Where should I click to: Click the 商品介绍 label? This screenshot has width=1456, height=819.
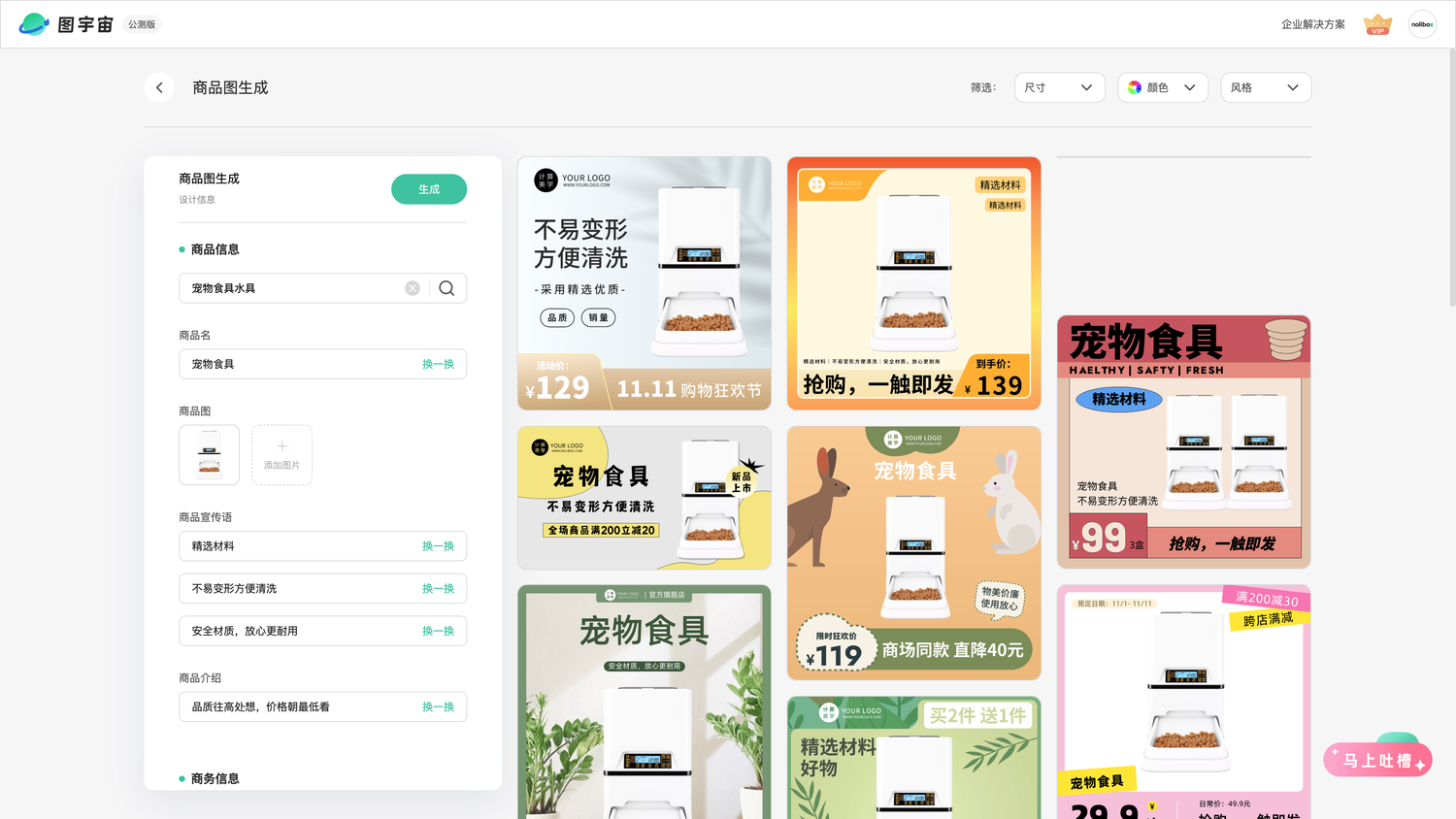[x=200, y=677]
